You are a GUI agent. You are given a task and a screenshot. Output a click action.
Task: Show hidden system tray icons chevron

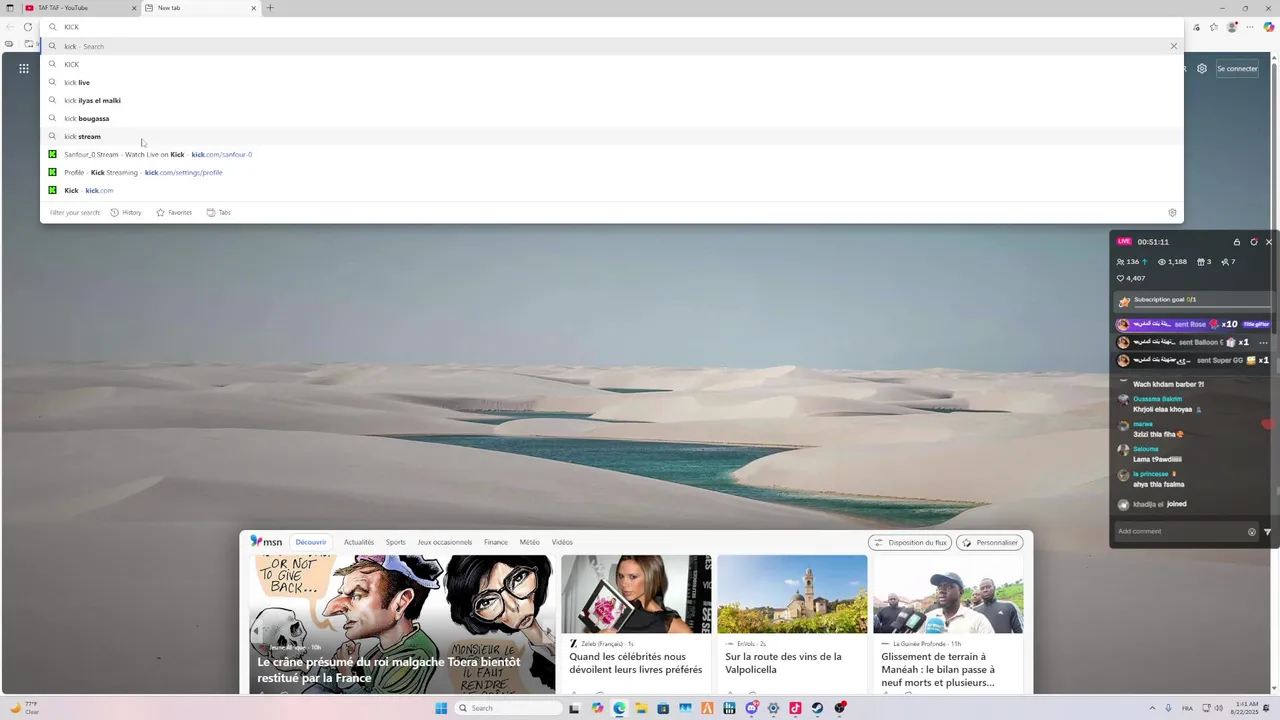[1150, 708]
